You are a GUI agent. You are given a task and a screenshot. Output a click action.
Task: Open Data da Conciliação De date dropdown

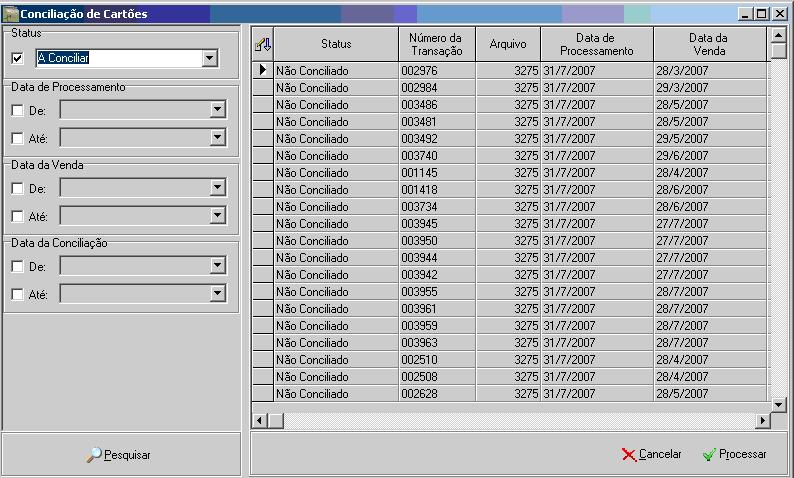[x=218, y=265]
